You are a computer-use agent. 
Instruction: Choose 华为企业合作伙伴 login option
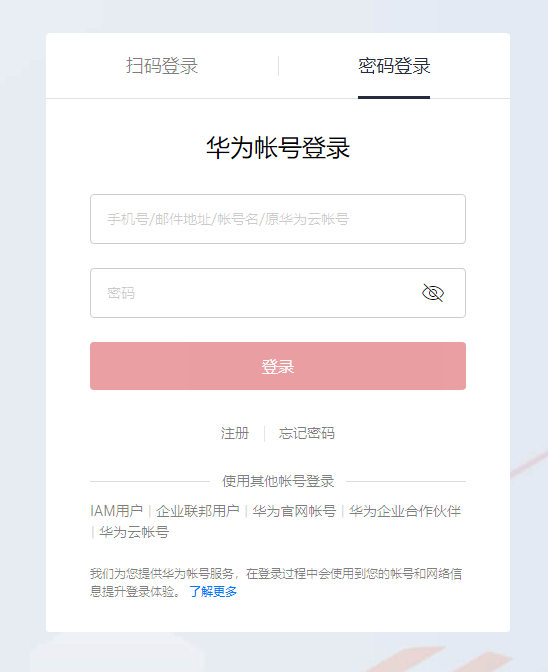point(404,511)
